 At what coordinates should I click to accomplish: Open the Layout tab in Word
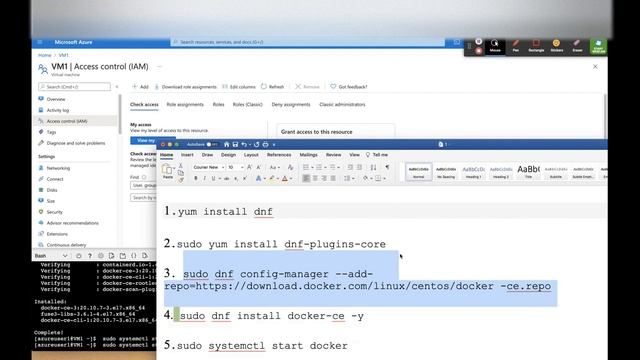pyautogui.click(x=251, y=155)
